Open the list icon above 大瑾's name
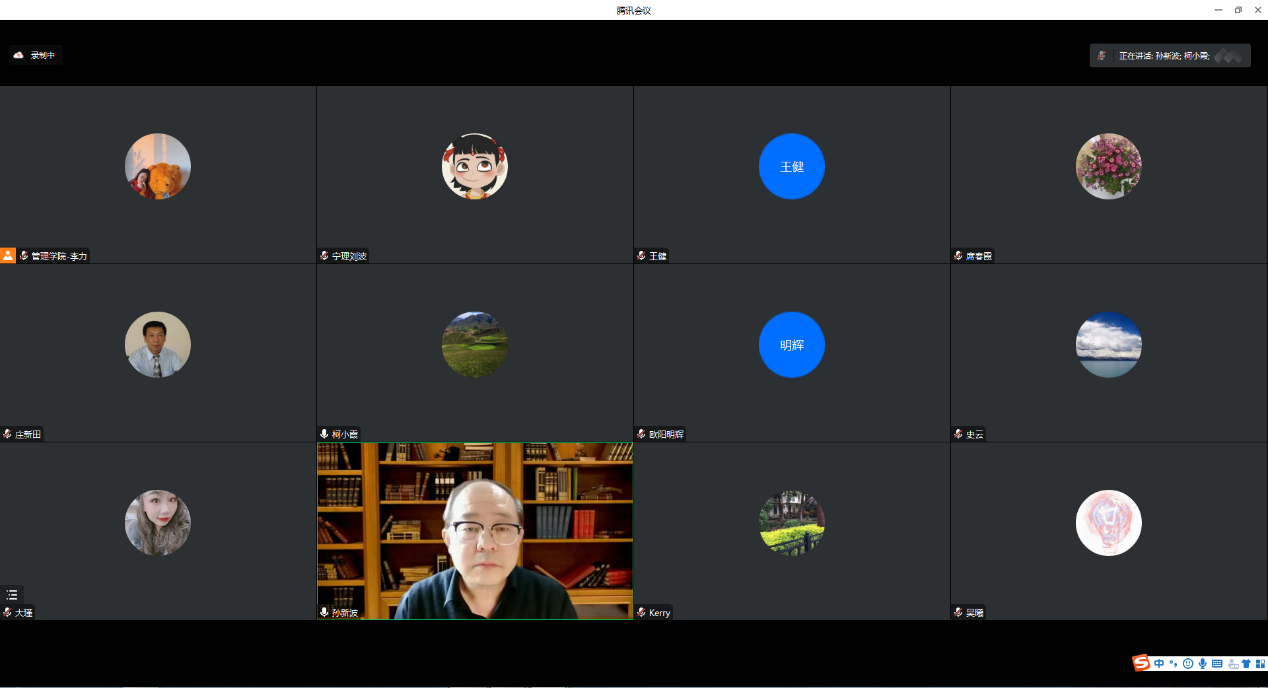The image size is (1268, 688). click(x=12, y=594)
